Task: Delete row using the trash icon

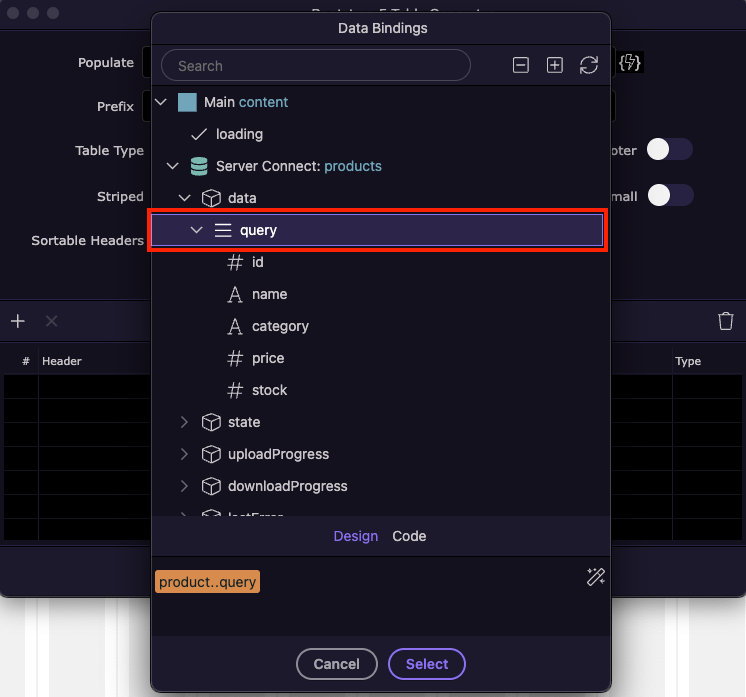Action: click(725, 321)
